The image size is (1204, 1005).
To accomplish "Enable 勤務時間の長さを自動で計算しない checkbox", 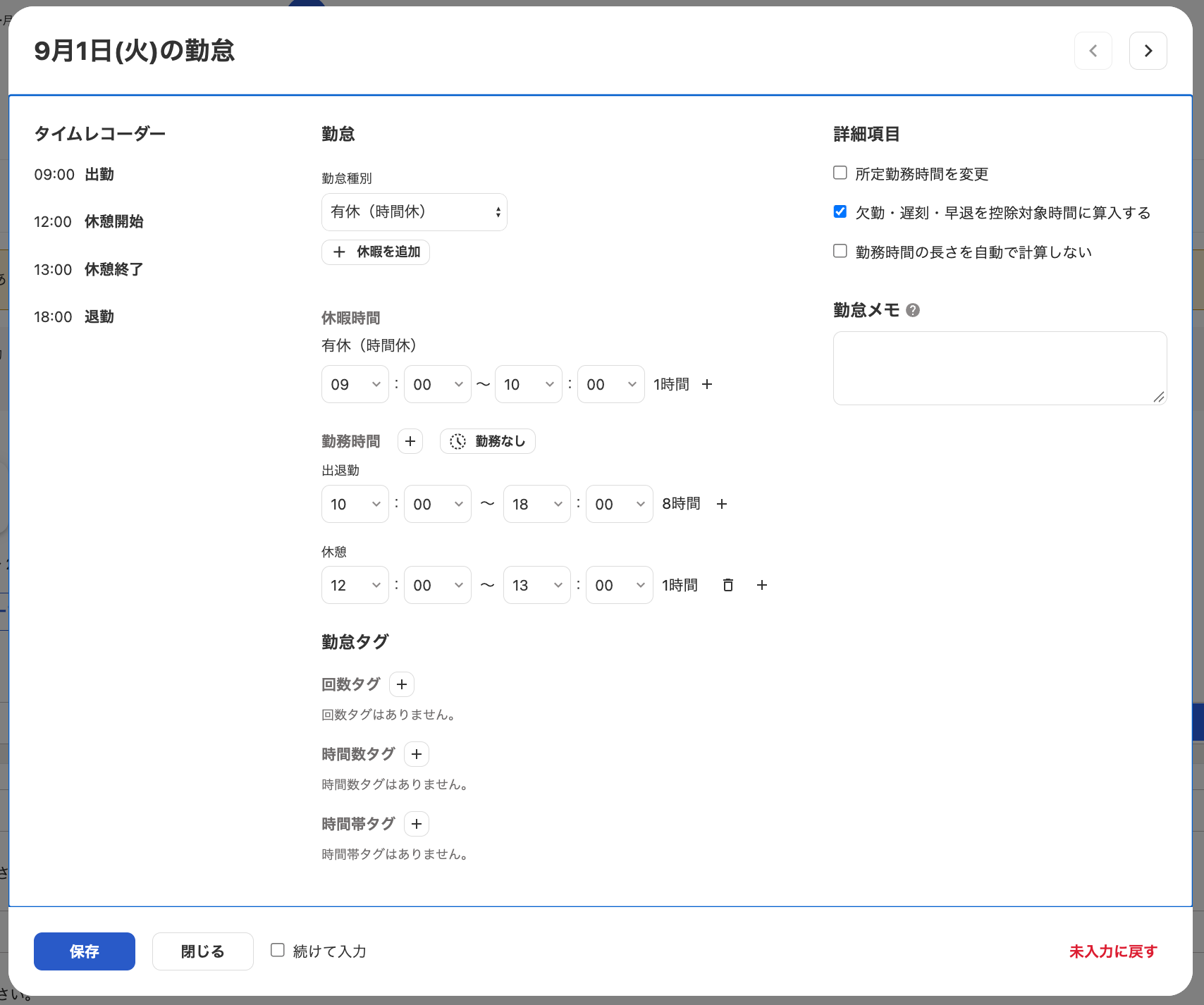I will tap(840, 251).
